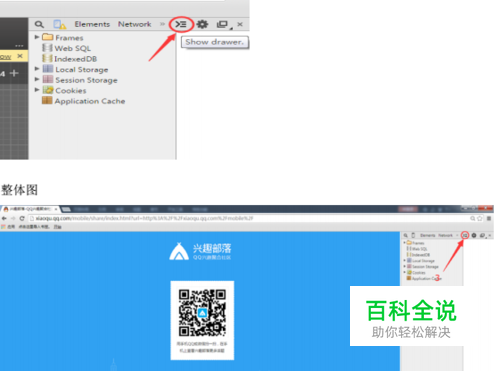
Task: Toggle device mode icon in the enlarged DevTools toolbar
Action: point(59,24)
